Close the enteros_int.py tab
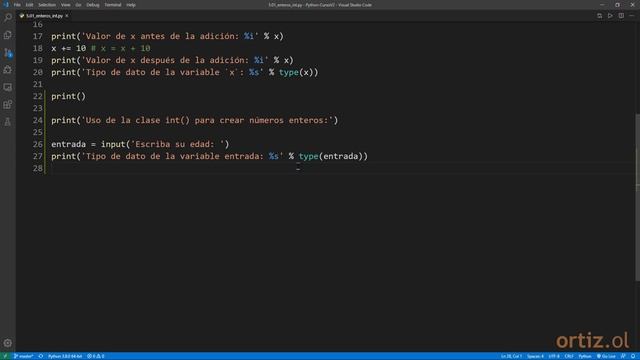 coord(67,16)
